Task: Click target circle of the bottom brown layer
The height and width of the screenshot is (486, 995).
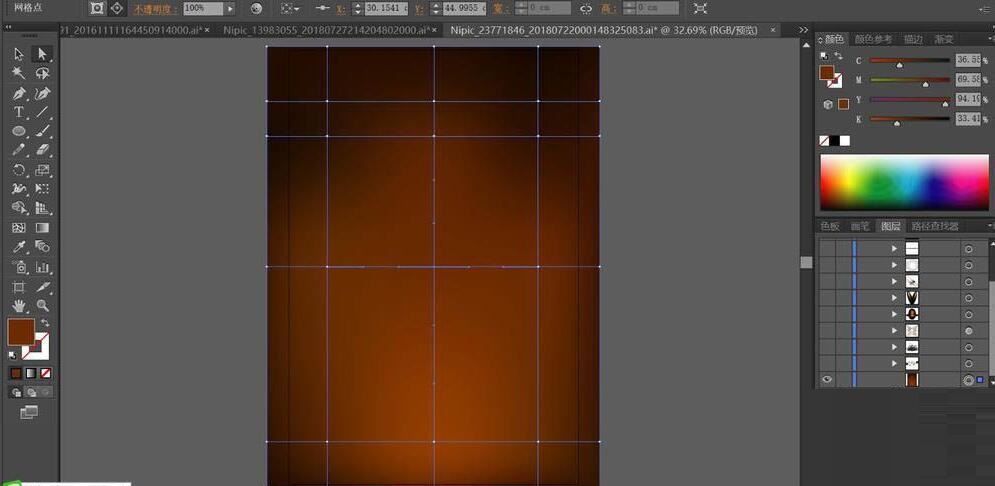Action: click(968, 380)
